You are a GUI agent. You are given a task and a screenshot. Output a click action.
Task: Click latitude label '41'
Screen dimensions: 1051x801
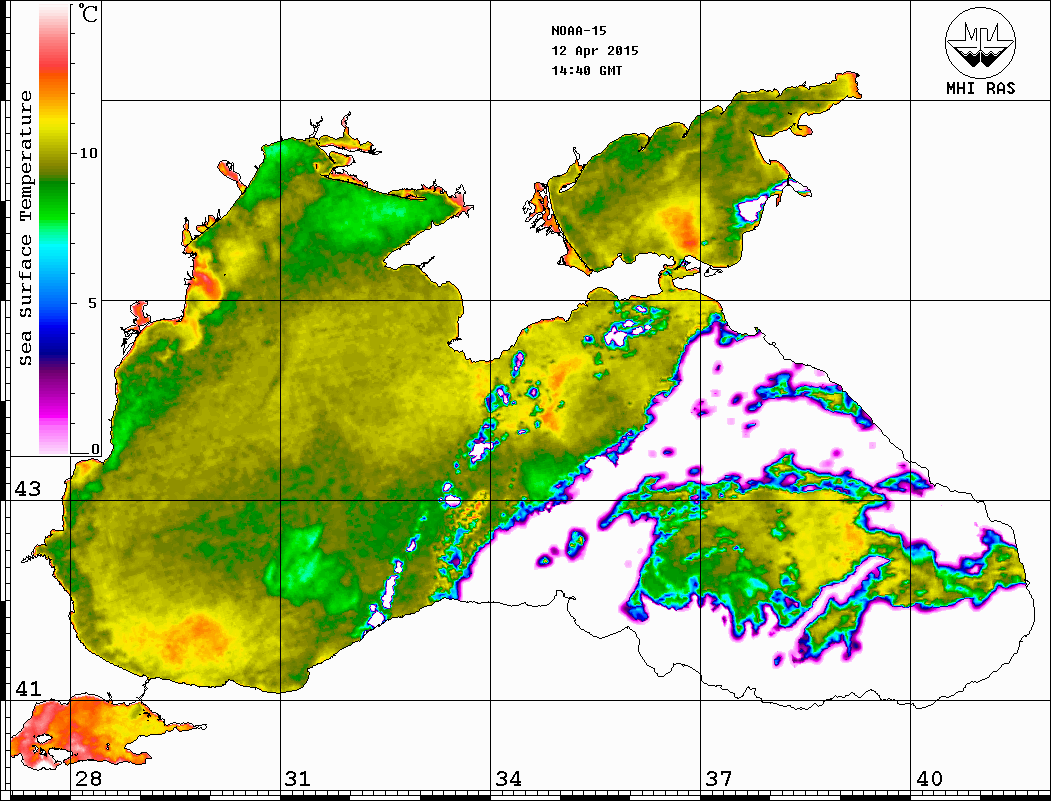tap(28, 689)
